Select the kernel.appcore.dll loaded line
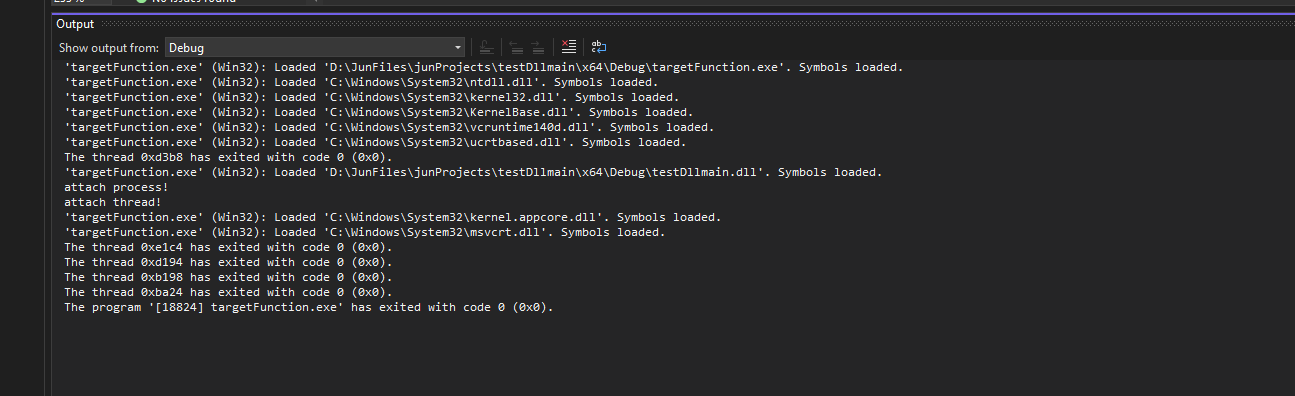The width and height of the screenshot is (1295, 396). point(393,217)
